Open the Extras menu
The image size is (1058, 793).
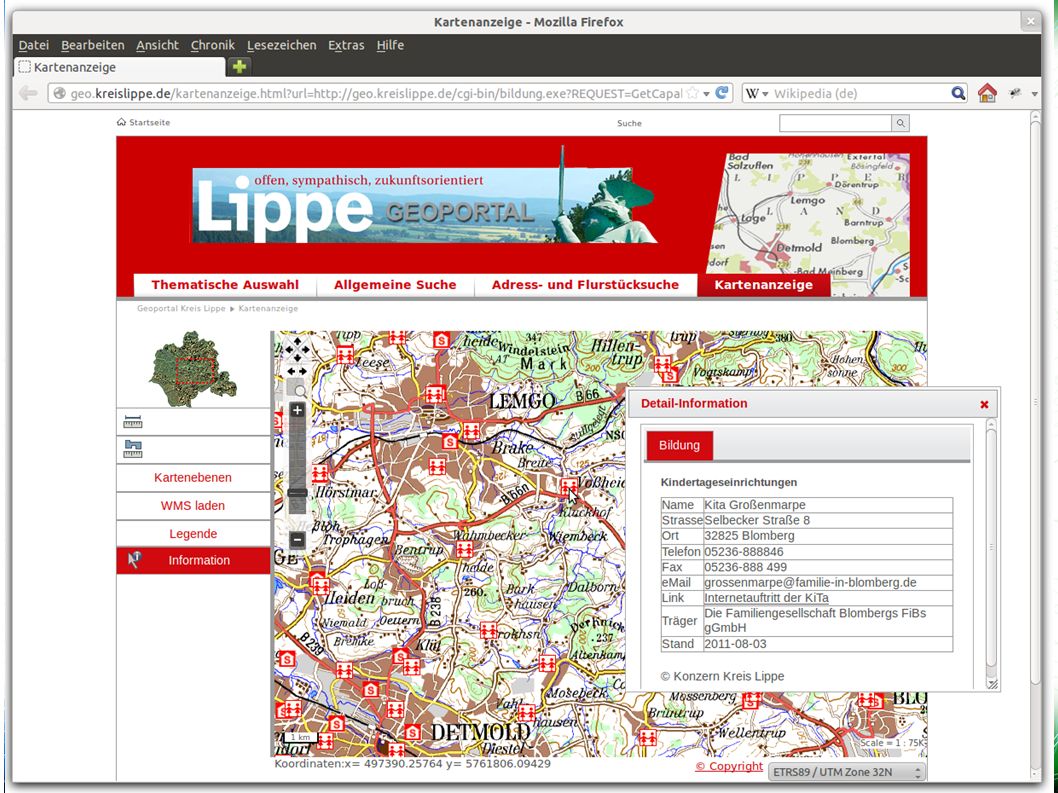tap(346, 45)
